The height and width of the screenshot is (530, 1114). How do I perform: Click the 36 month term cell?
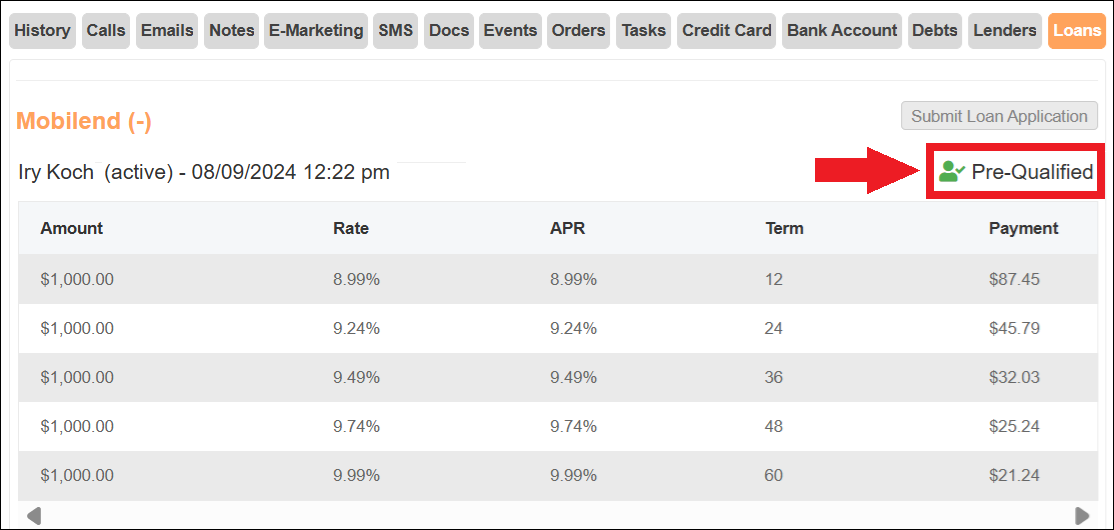pos(774,377)
